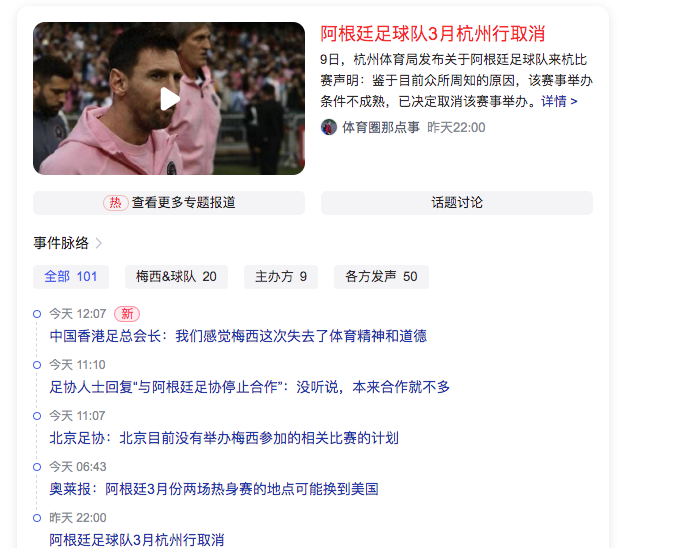Open the 体育圈那点事 author avatar

point(329,127)
